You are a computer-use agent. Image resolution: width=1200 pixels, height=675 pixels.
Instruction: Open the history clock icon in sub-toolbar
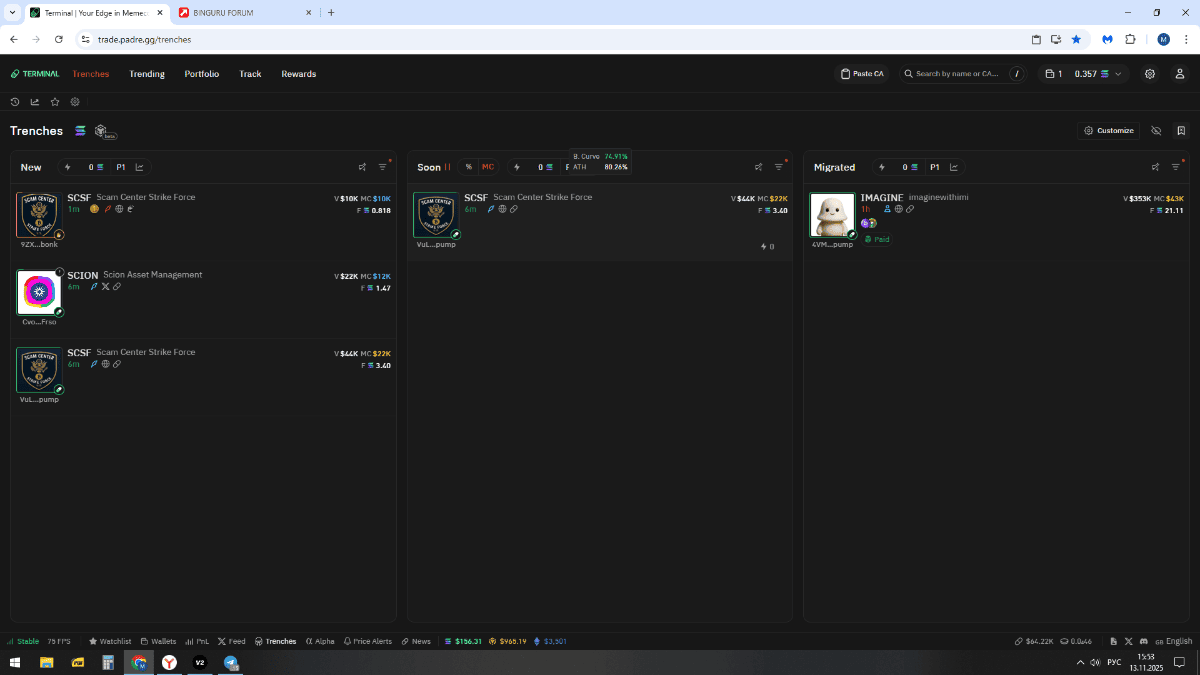15,102
